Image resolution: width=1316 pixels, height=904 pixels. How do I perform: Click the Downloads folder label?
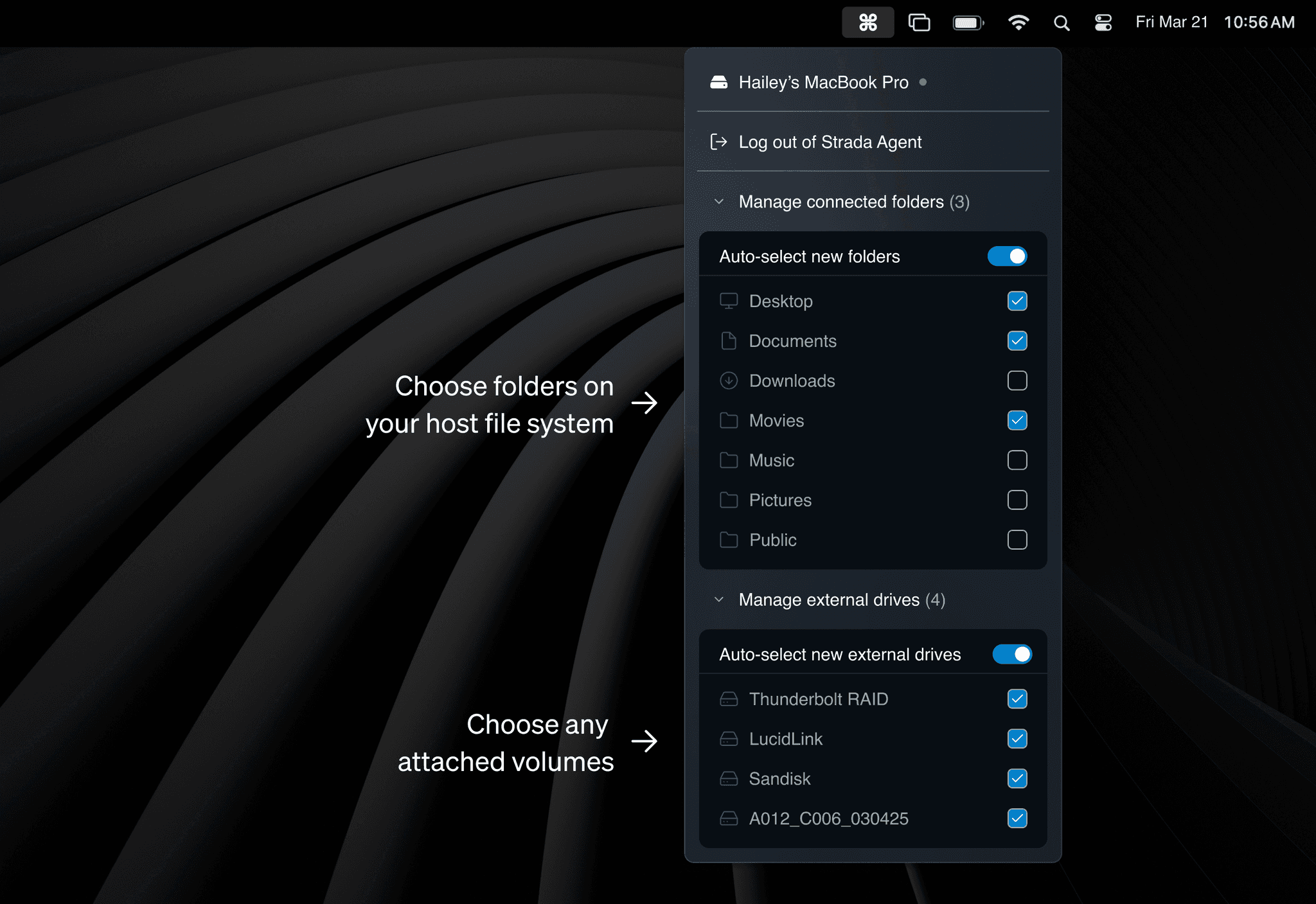click(792, 381)
